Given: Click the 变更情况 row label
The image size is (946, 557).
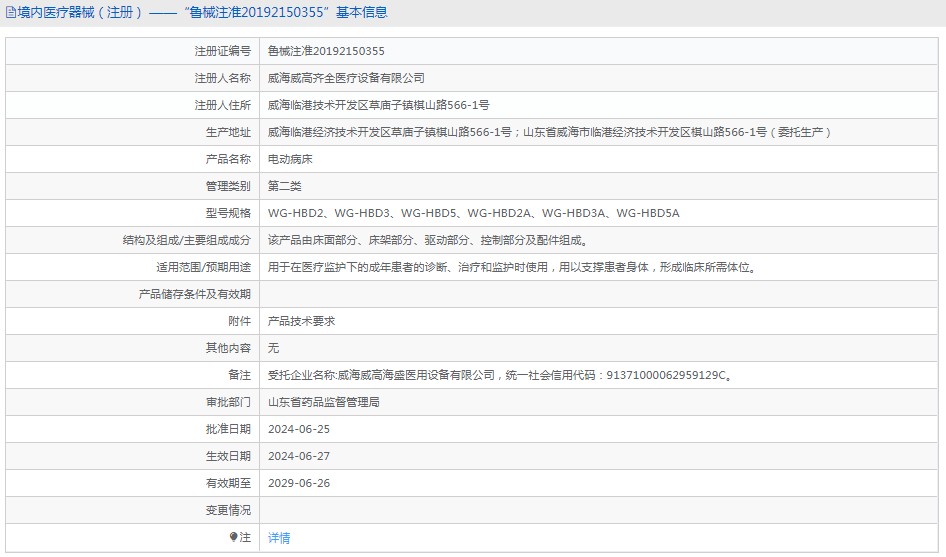Looking at the screenshot, I should 228,511.
